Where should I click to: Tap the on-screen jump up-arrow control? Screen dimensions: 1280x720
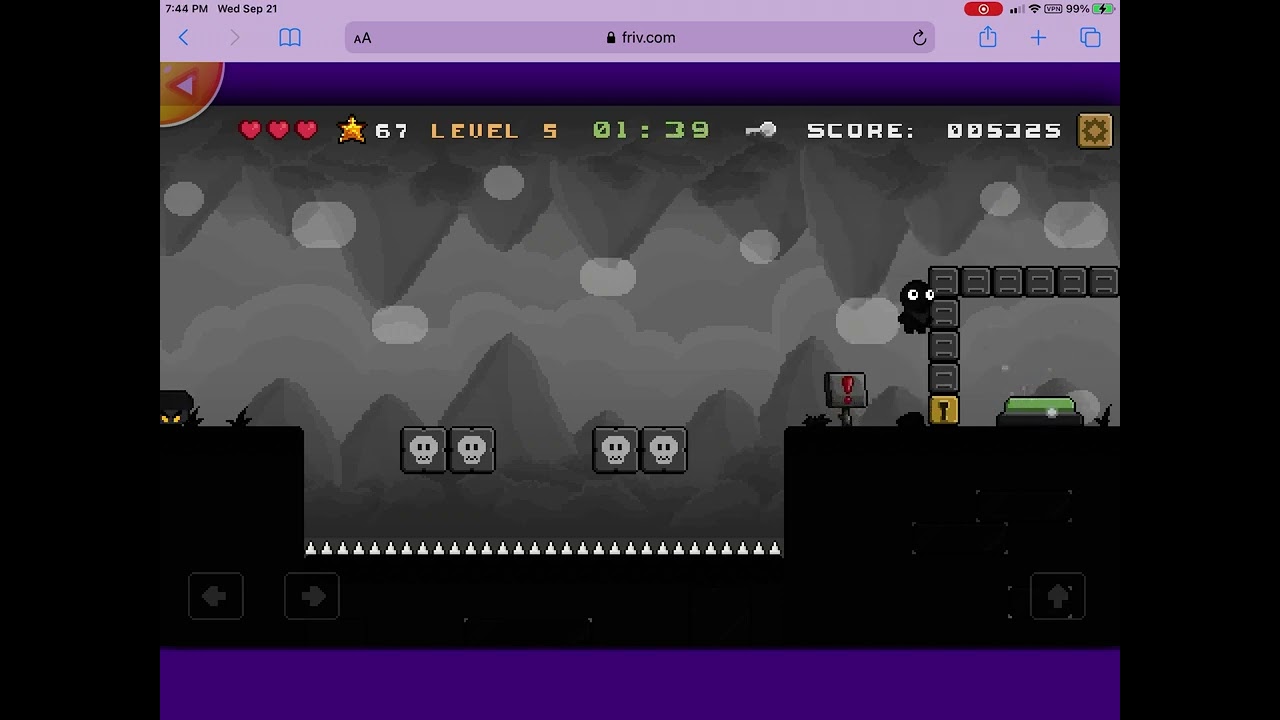1057,597
